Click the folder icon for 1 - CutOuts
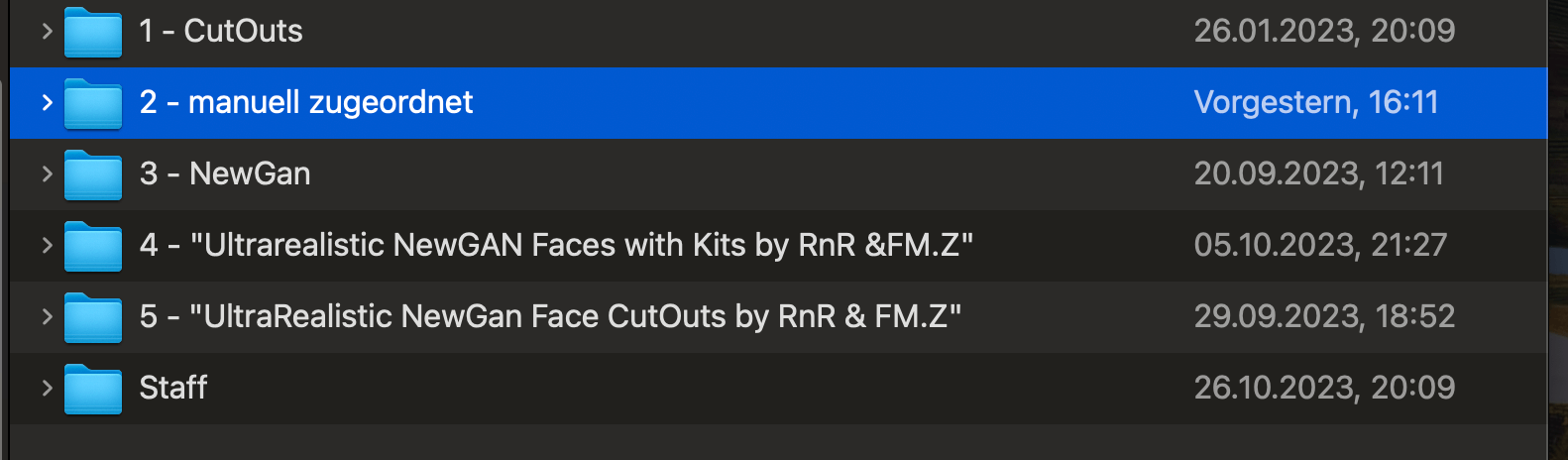The height and width of the screenshot is (460, 1568). 93,32
